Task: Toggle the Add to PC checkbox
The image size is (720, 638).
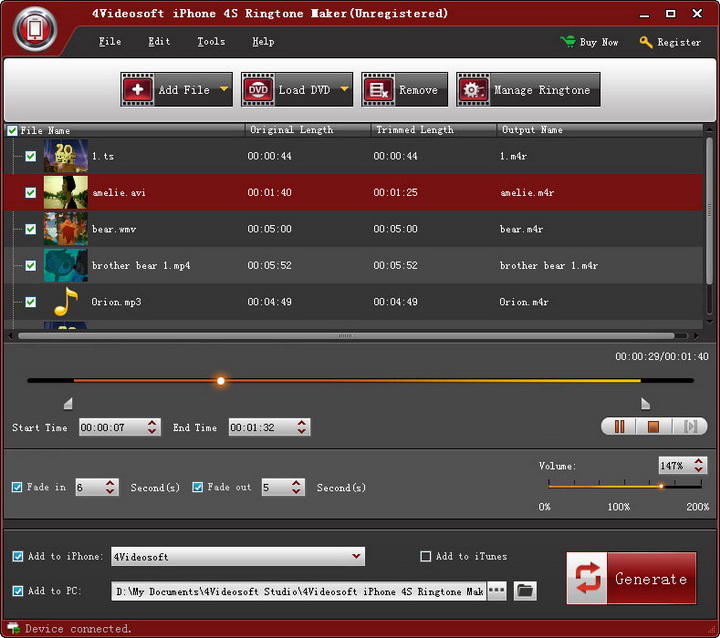Action: 17,591
